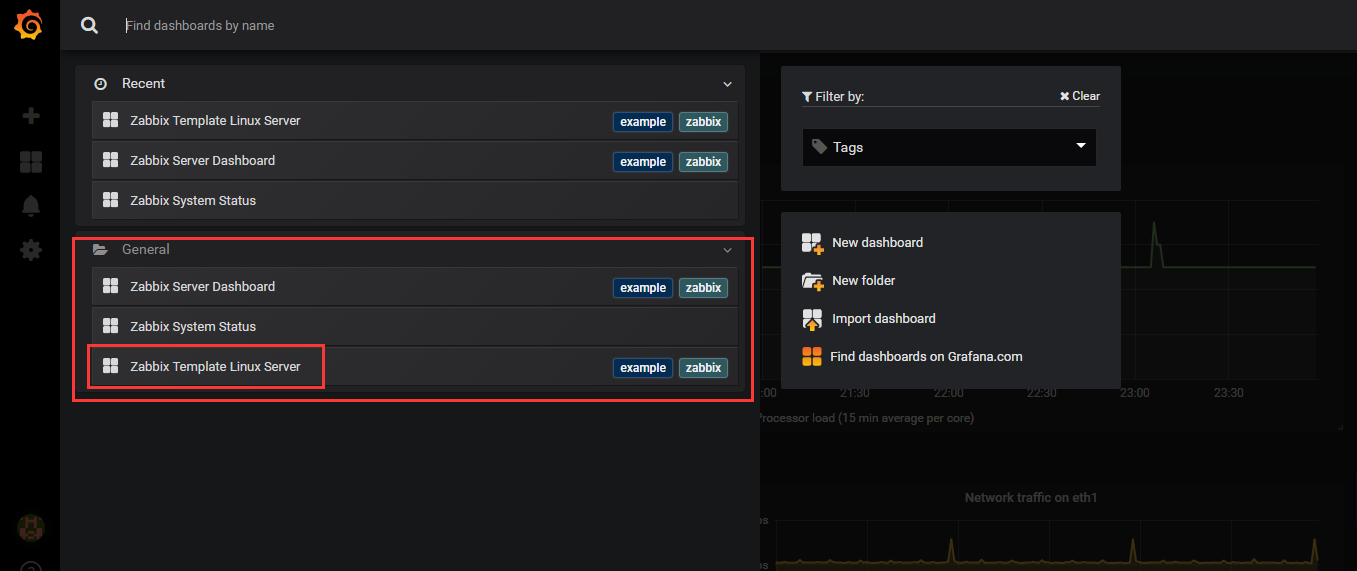Screen dimensions: 1357x571
Task: Open the Configuration gear icon in sidebar
Action: (x=31, y=250)
